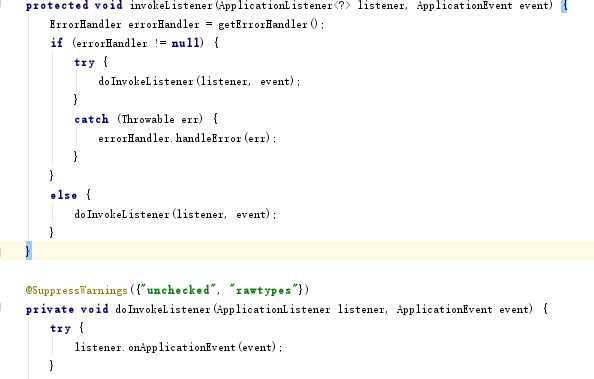
Task: Click the getErrorHandler() call
Action: [268, 24]
